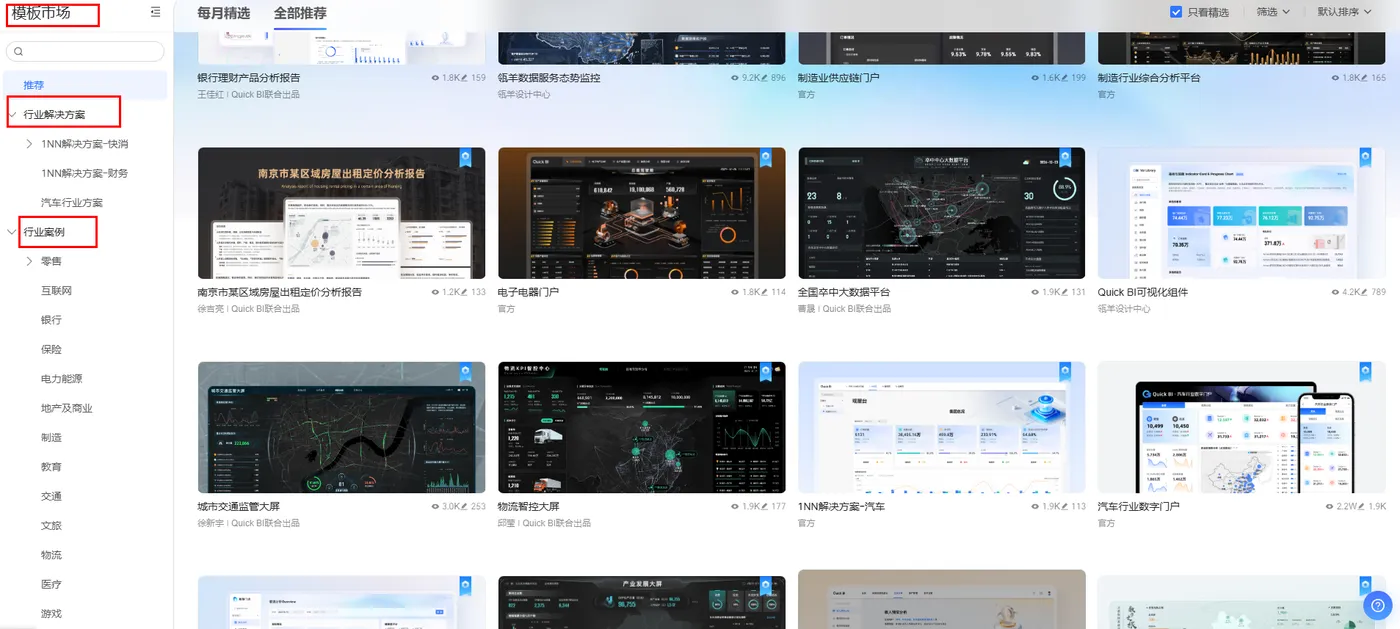Select the 全部推荐 tab
1400x629 pixels.
pos(300,14)
